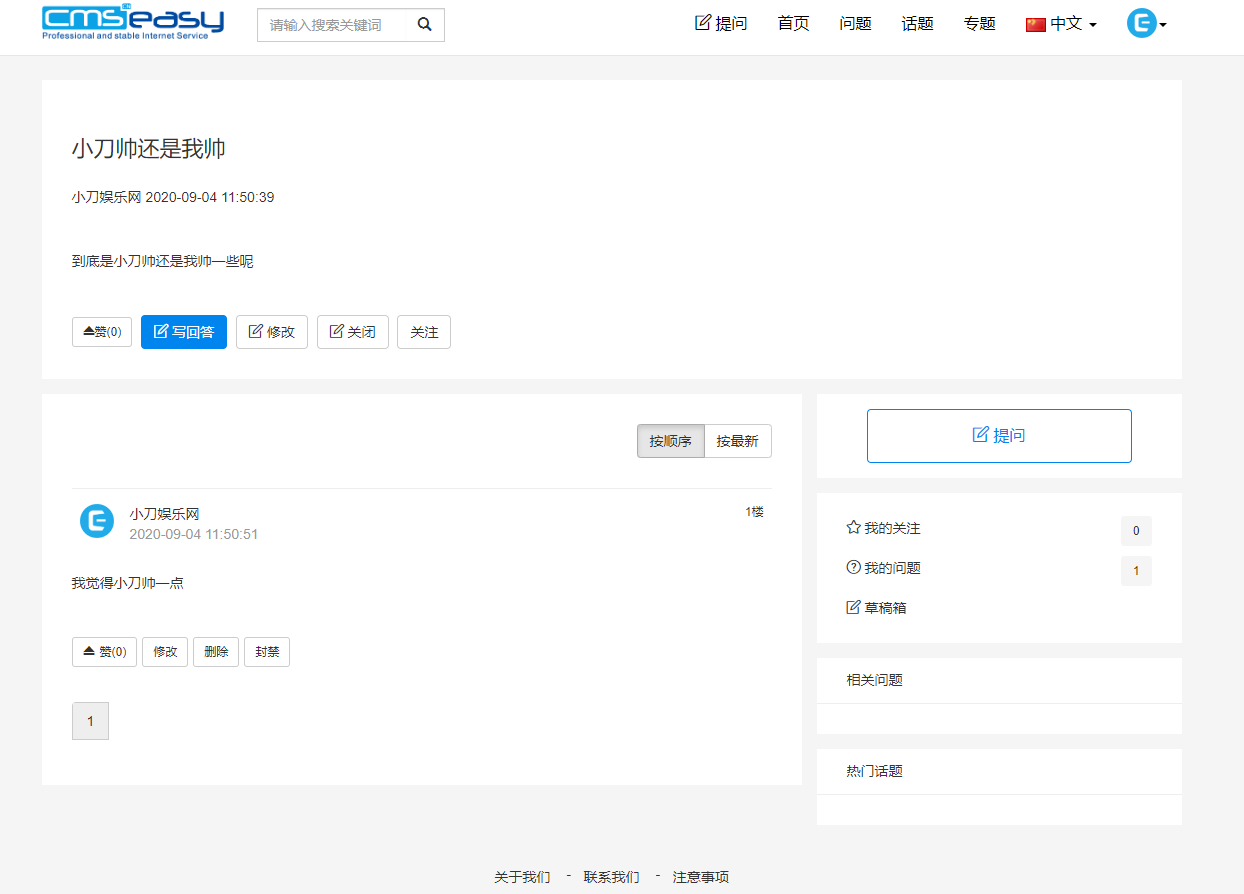Expand the 中文 language dropdown
The image size is (1244, 894).
click(x=1061, y=24)
